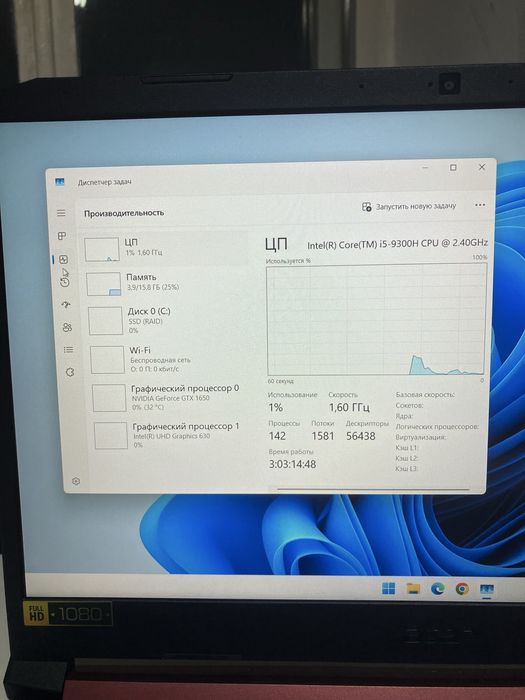
Task: Click the Логических процессоров label
Action: tap(437, 426)
